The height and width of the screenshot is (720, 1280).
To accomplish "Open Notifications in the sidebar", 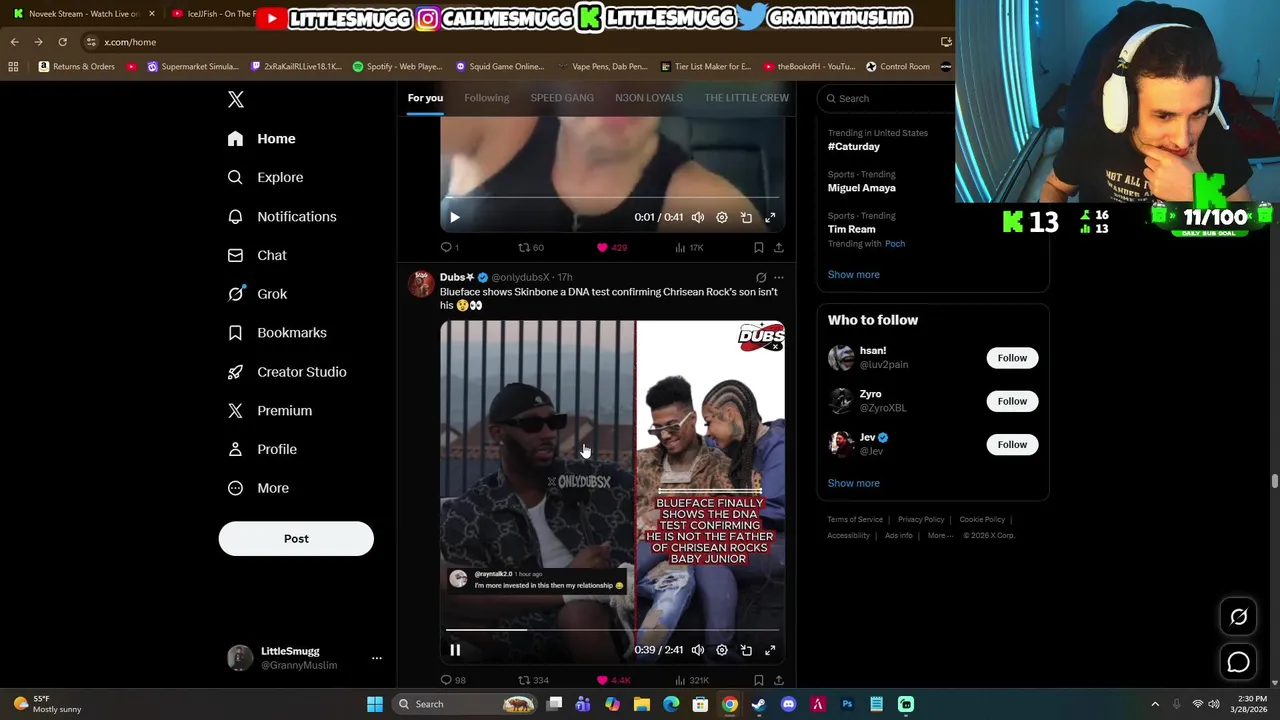I will [x=282, y=216].
